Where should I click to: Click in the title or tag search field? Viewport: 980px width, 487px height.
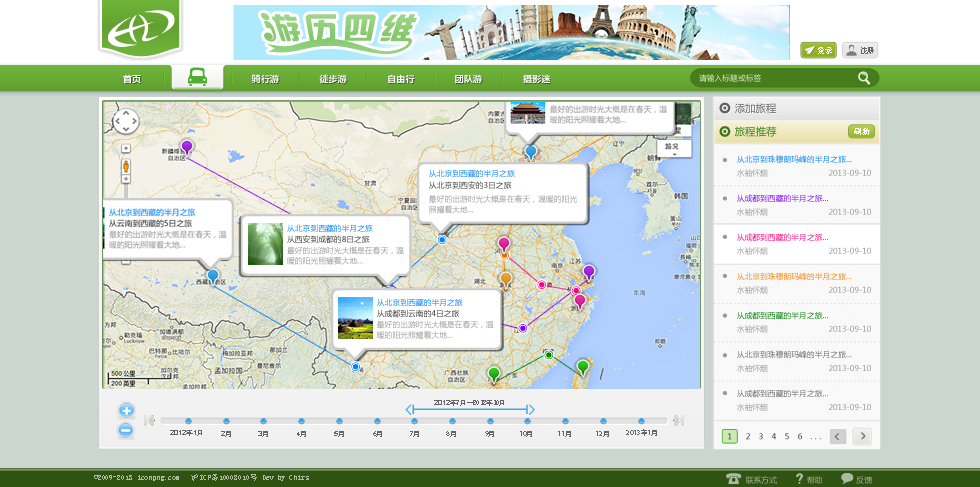[770, 78]
